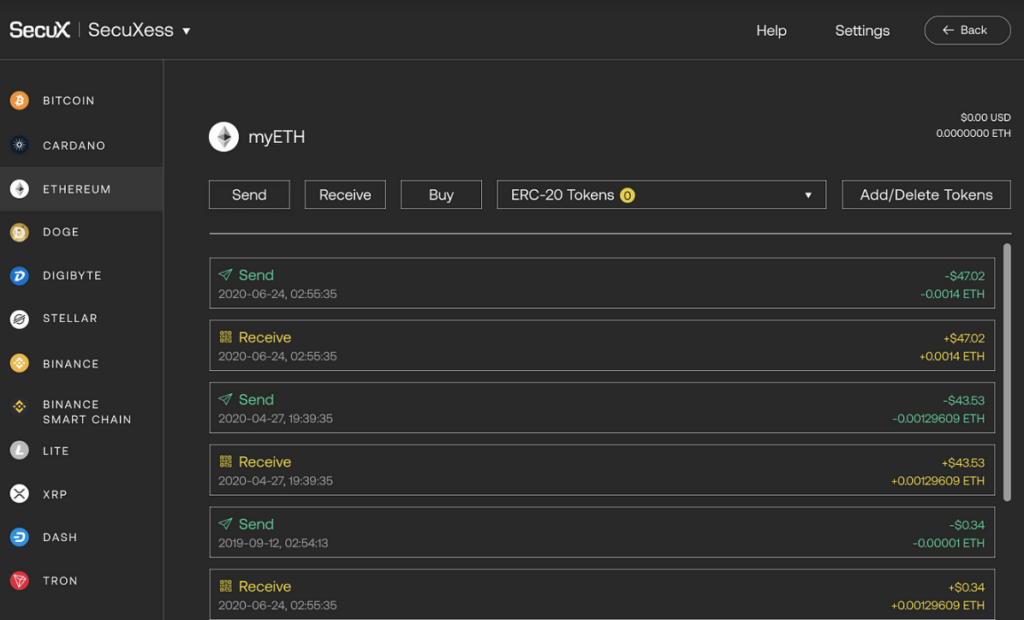This screenshot has height=620, width=1024.
Task: Switch to the Settings page
Action: [862, 31]
